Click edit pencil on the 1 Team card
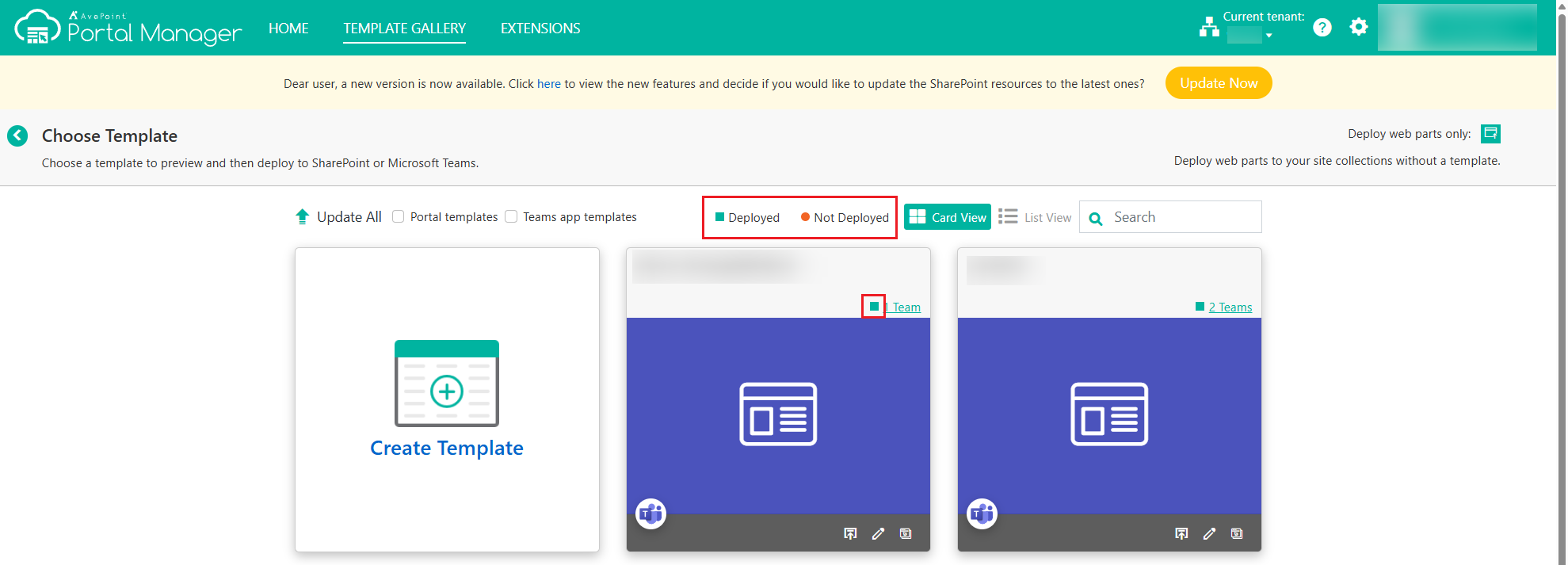Screen dimensions: 1568x565 click(x=878, y=533)
